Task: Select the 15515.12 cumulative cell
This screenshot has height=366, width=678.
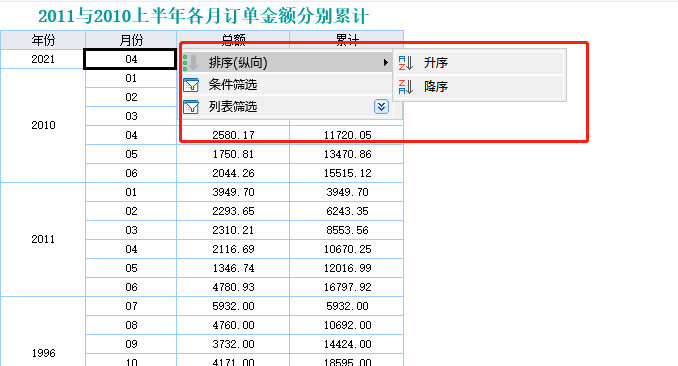Action: (x=347, y=173)
